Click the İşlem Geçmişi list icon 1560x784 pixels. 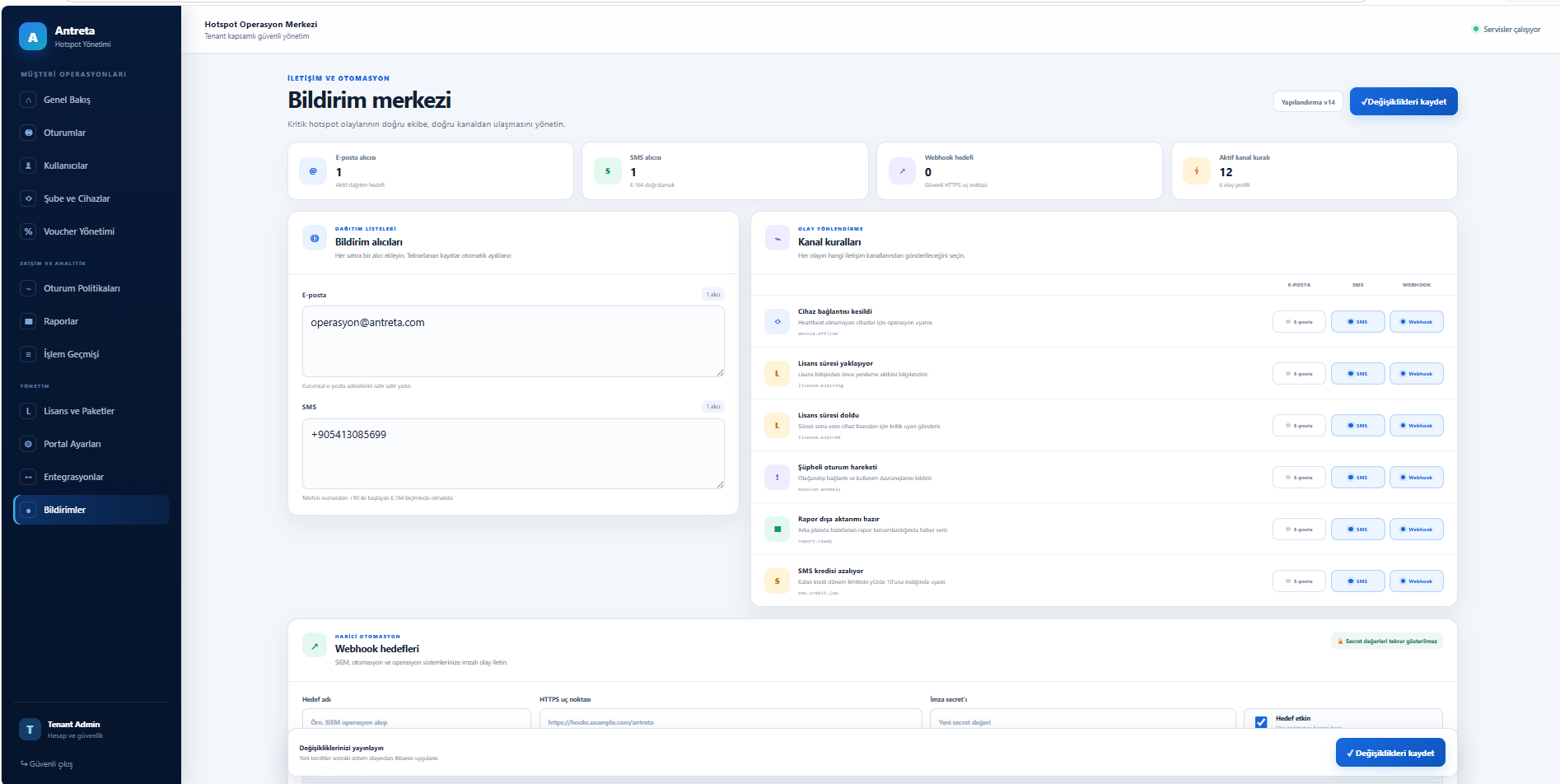(x=29, y=354)
